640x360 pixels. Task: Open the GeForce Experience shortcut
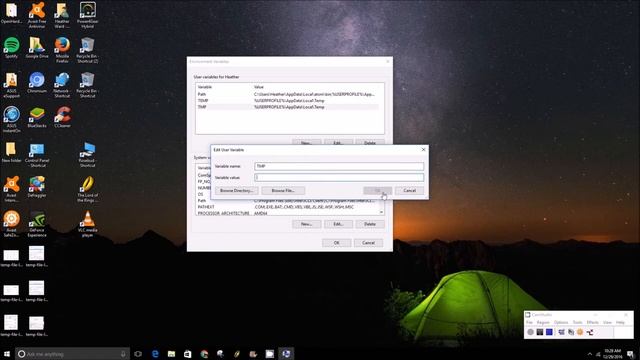tap(37, 224)
